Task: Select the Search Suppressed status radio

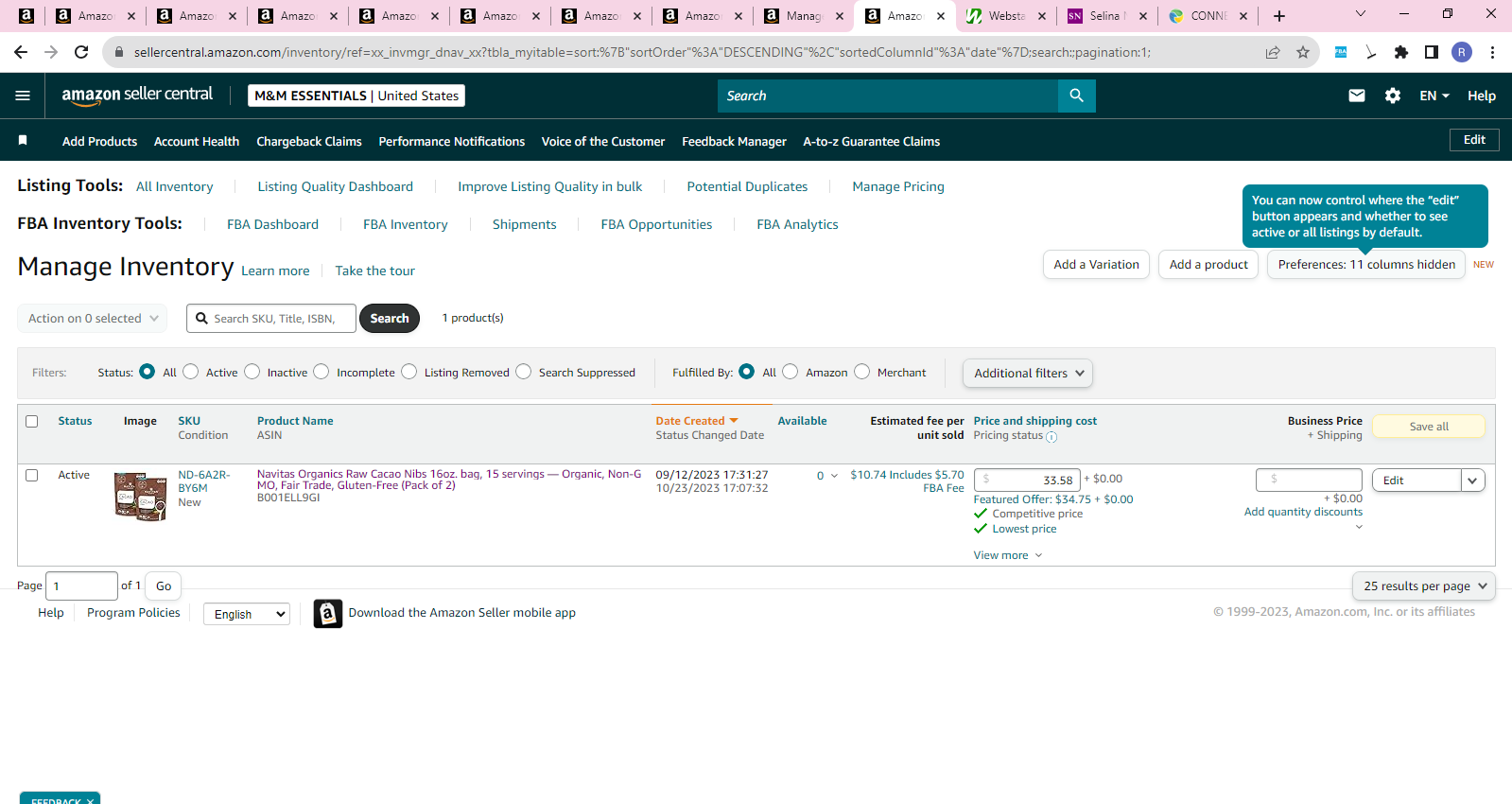Action: [x=524, y=372]
